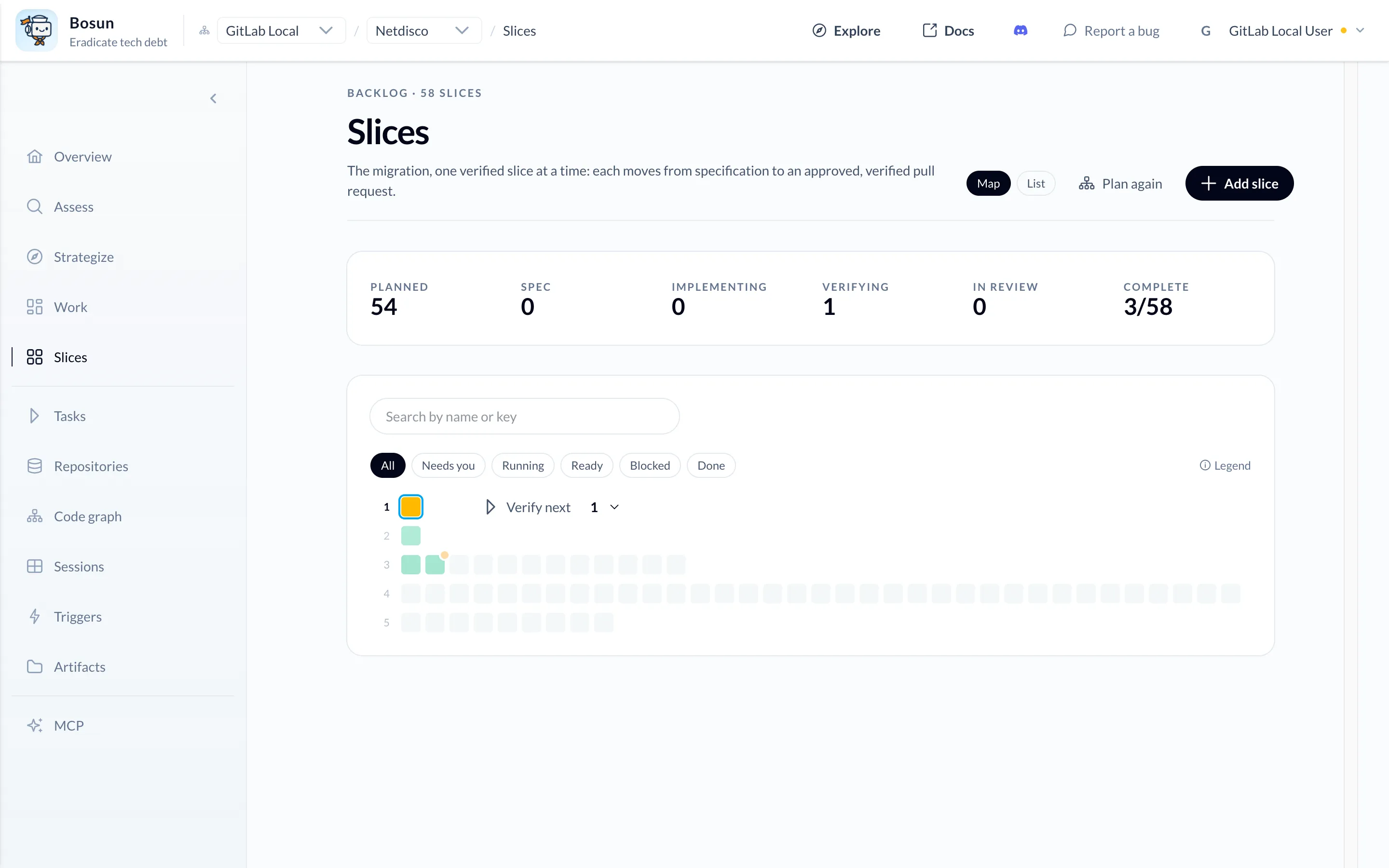Click the Slices breadcrumb text
Screen dimensions: 1389x868
[x=519, y=30]
